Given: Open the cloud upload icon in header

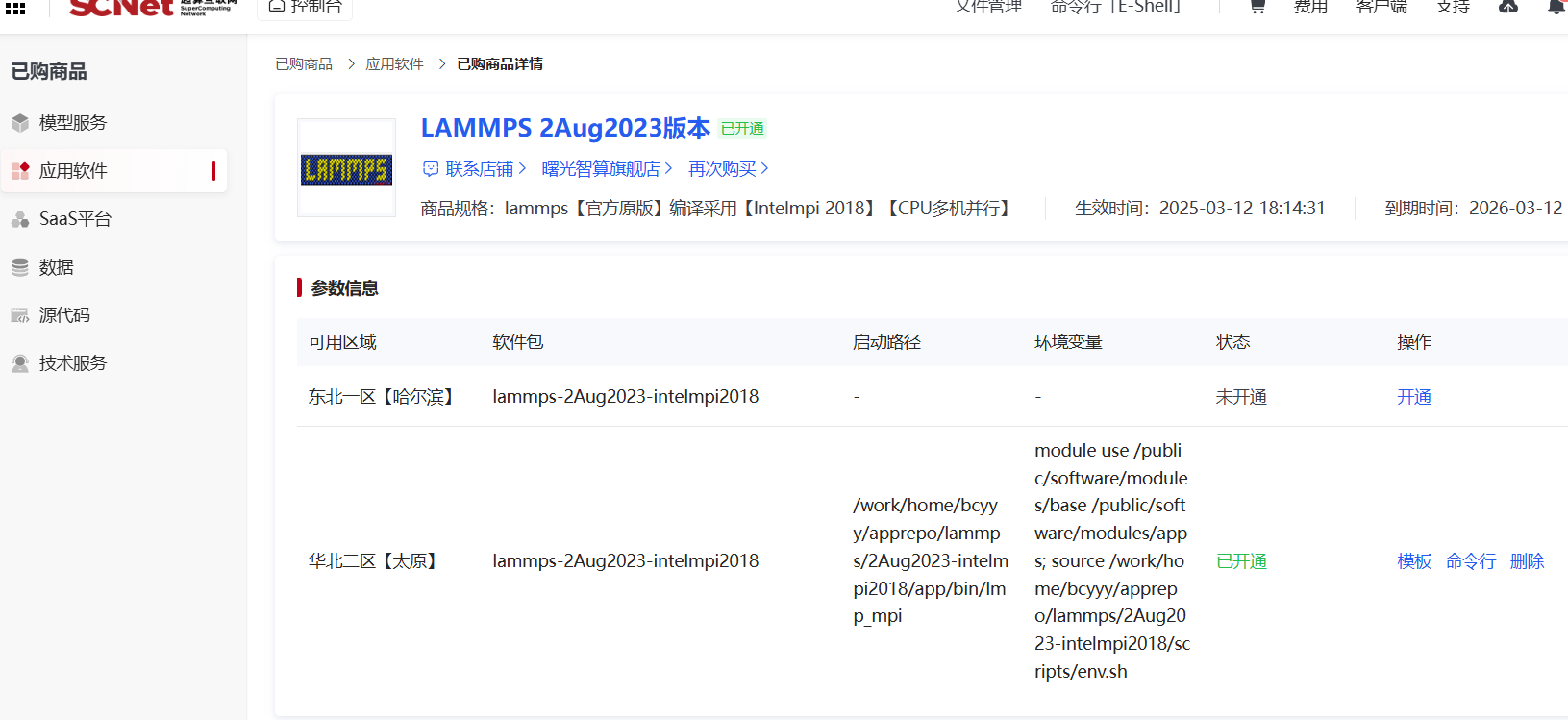Looking at the screenshot, I should click(x=1508, y=7).
